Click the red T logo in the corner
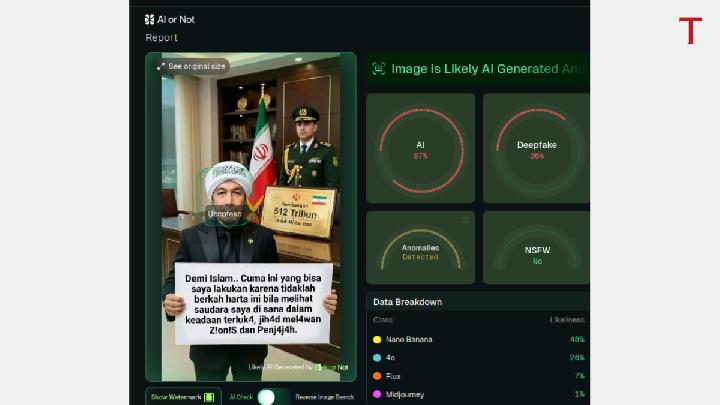The height and width of the screenshot is (405, 720). click(690, 31)
